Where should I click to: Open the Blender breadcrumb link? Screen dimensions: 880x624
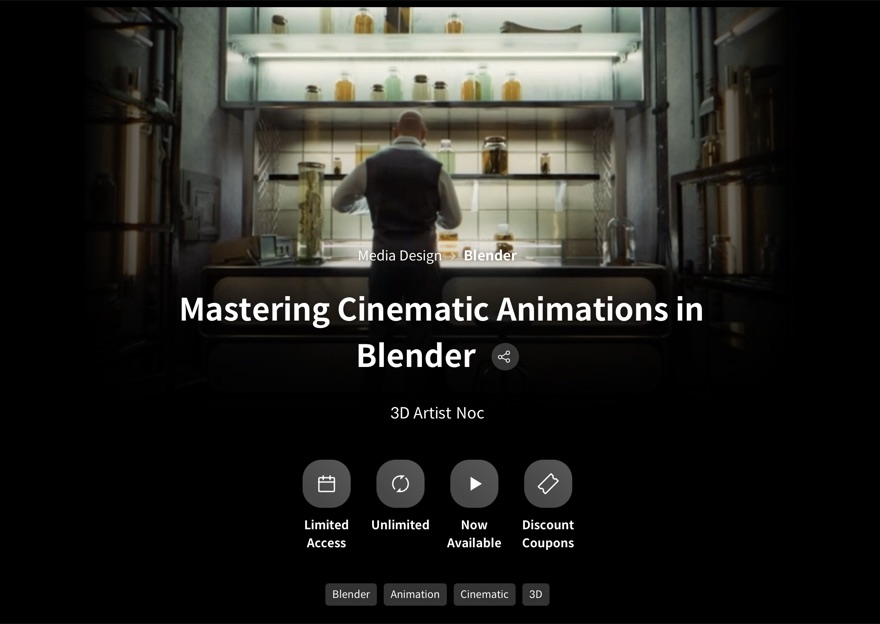coord(490,256)
